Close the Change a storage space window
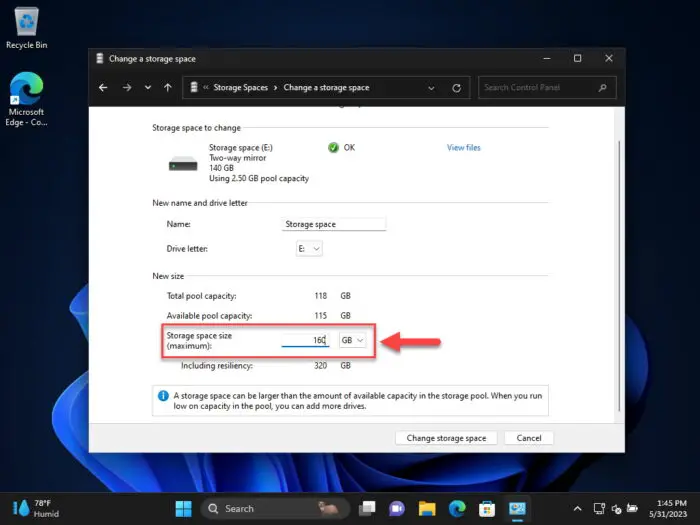700x525 pixels. click(609, 58)
